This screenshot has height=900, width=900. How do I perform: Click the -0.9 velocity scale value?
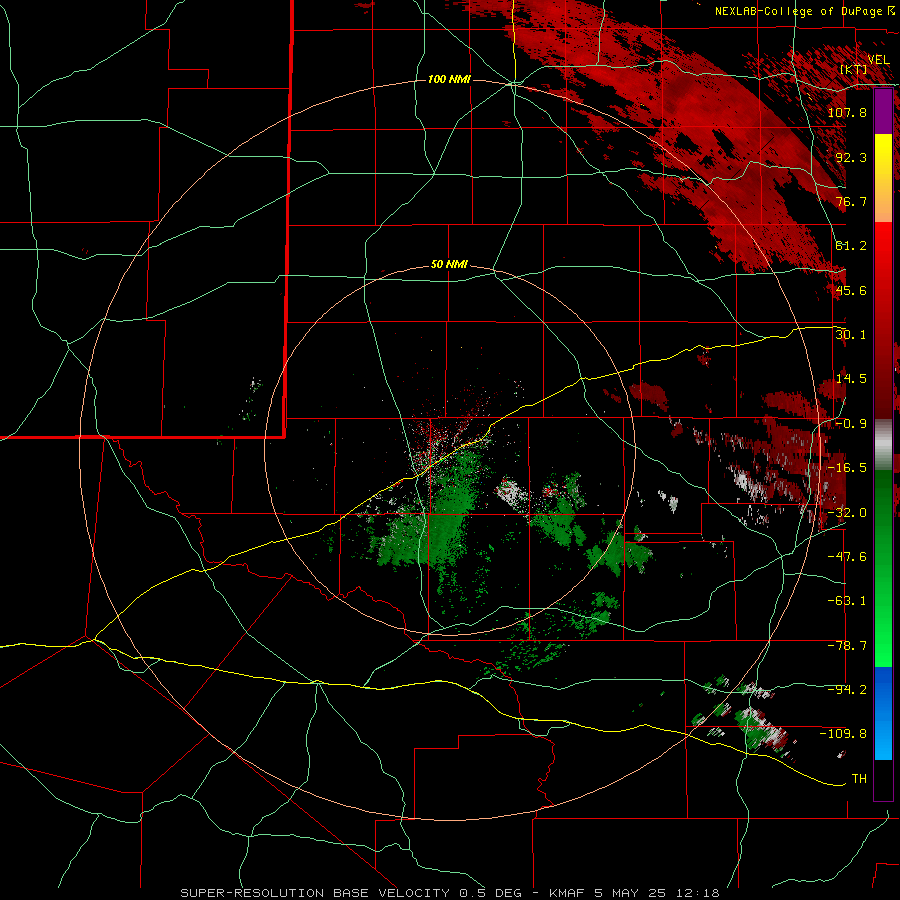[x=851, y=424]
